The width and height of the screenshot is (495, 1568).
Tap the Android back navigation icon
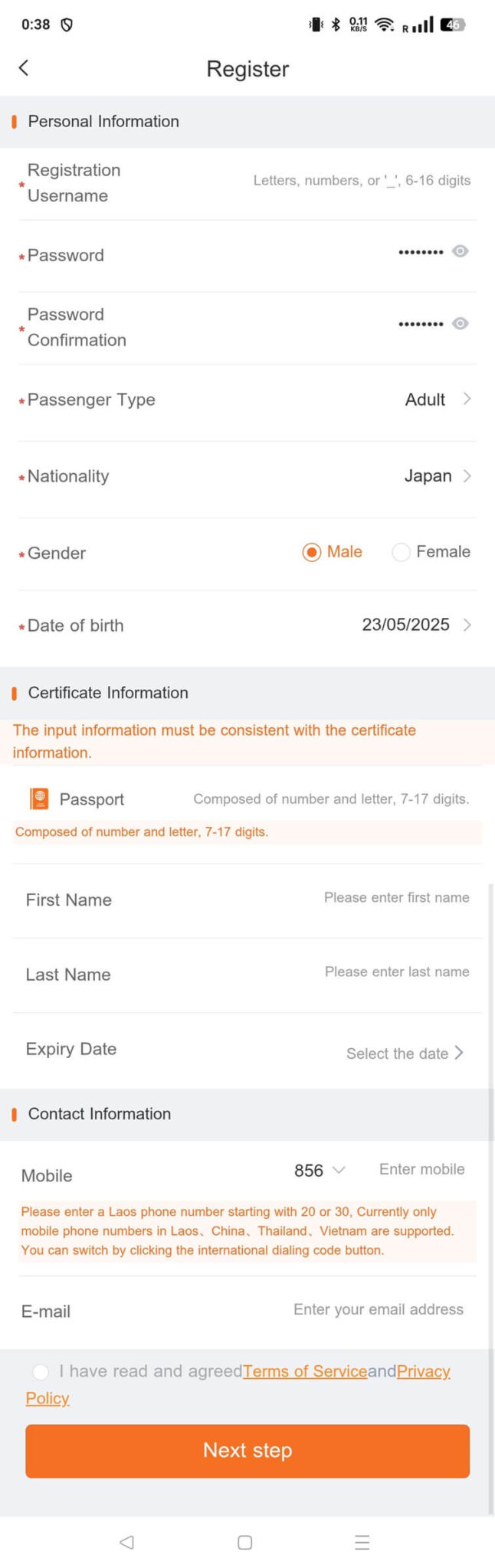(126, 1543)
